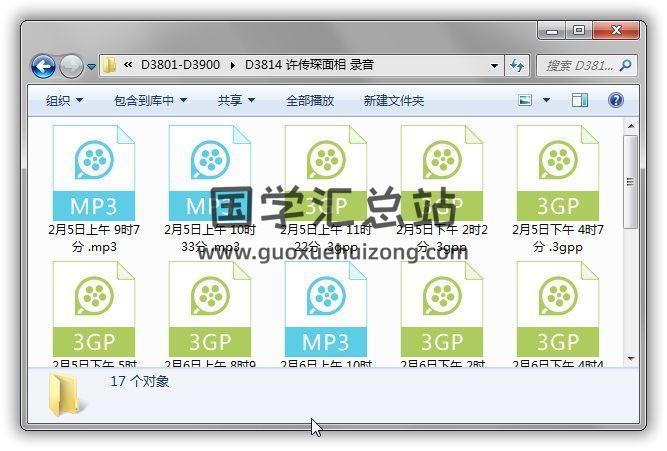Click the magnifier search icon
The height and width of the screenshot is (451, 667).
[x=626, y=65]
